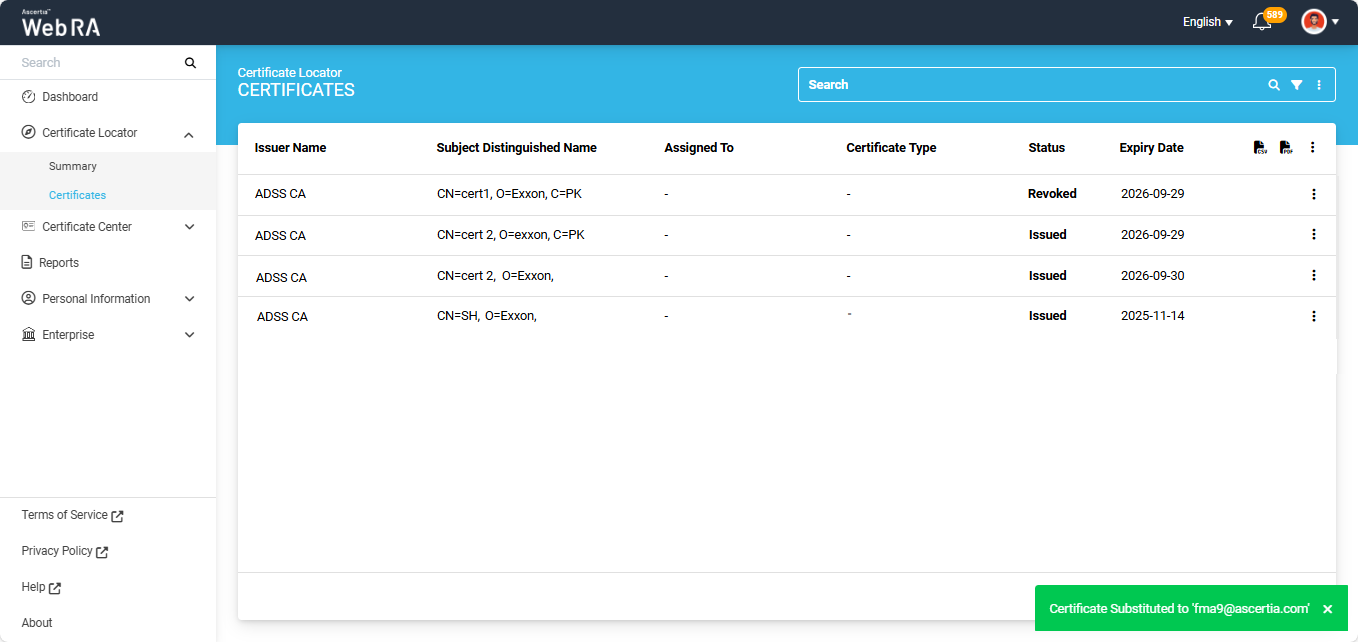Open actions menu for revoked cert1 row
Screen dimensions: 1358x642
1313,194
